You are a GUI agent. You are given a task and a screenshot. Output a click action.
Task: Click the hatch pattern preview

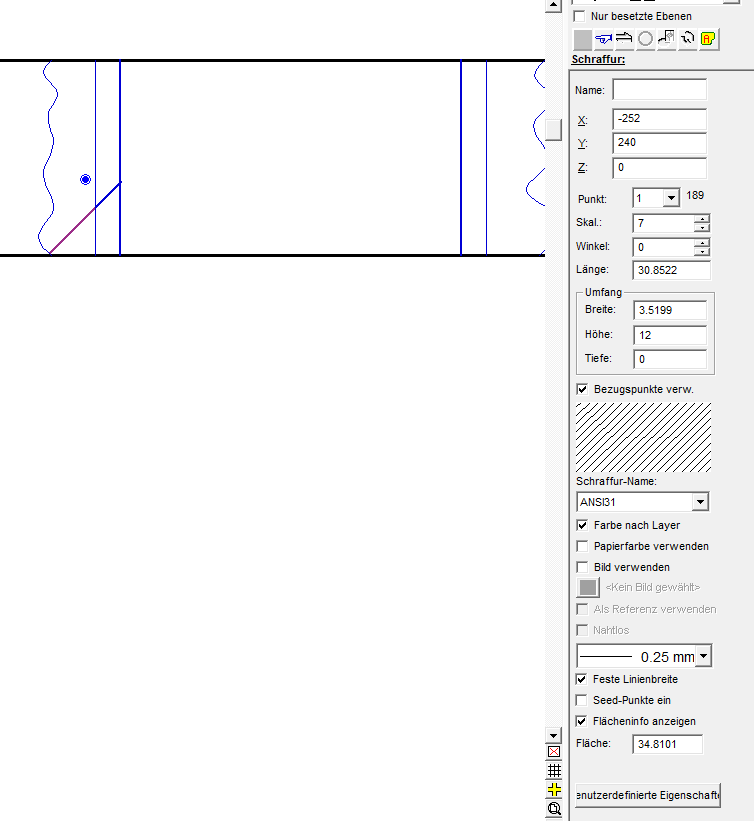click(644, 437)
